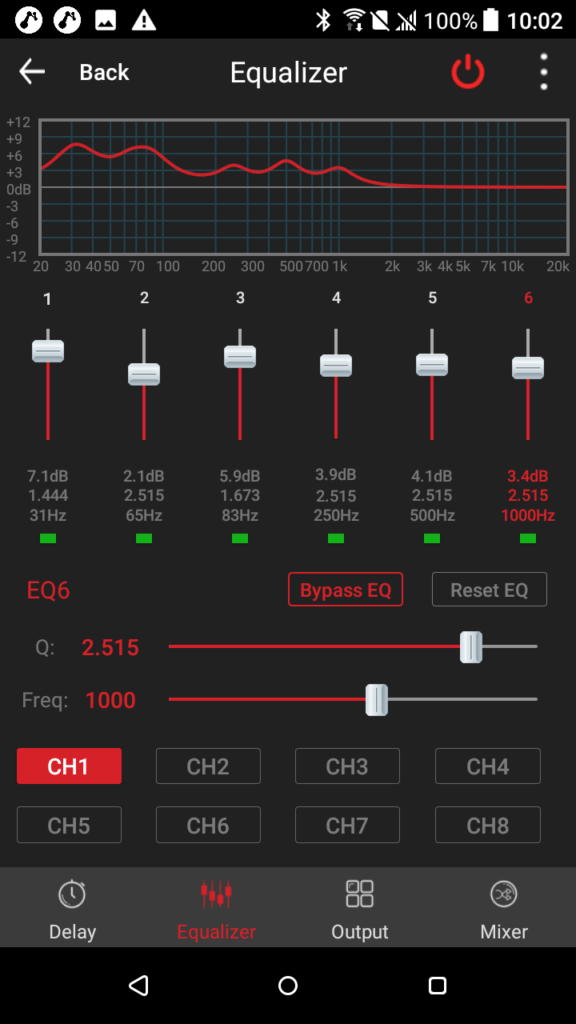Image resolution: width=576 pixels, height=1024 pixels.
Task: Click the Bypass EQ button
Action: [345, 590]
